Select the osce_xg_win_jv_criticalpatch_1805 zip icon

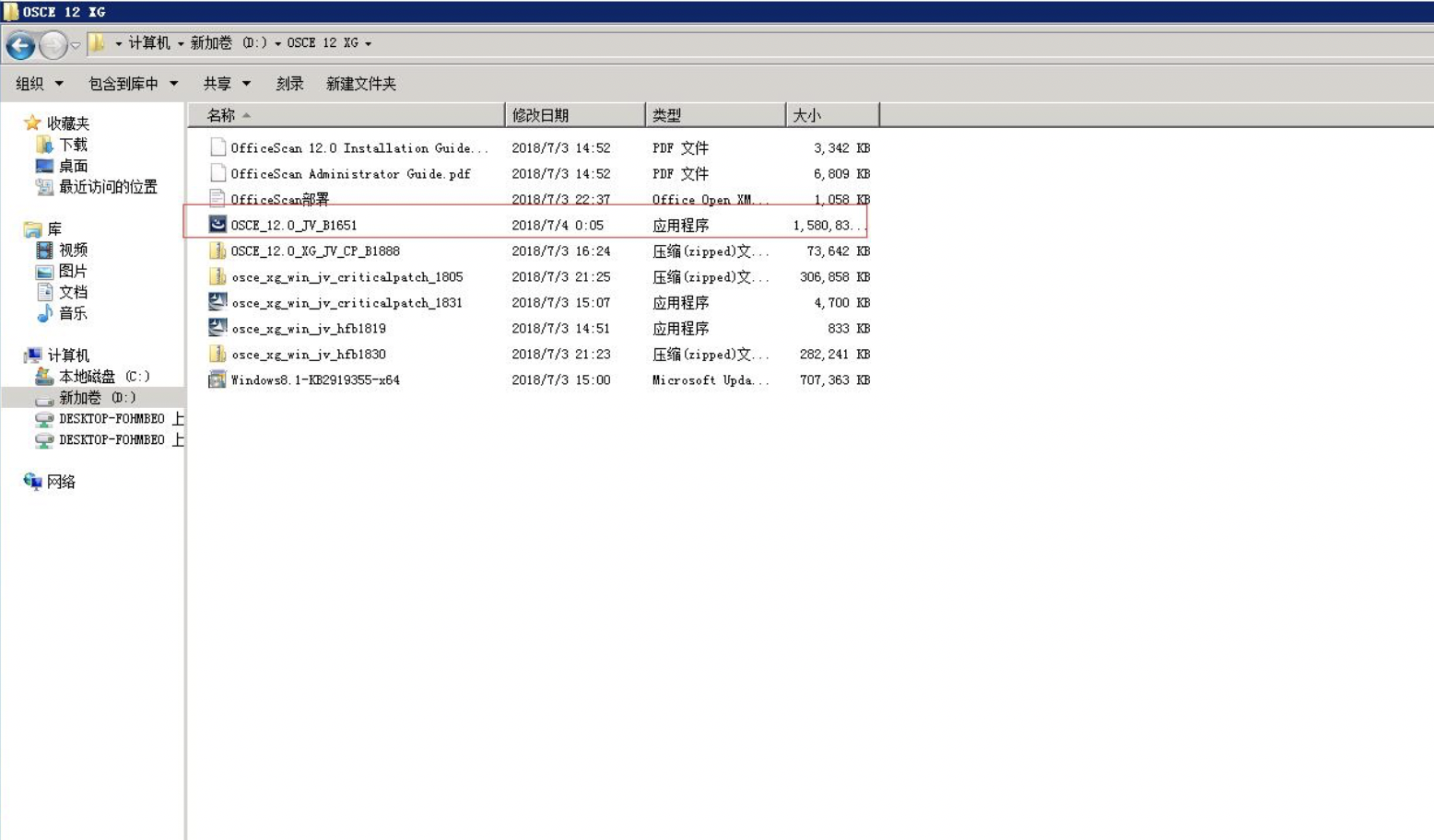(217, 276)
